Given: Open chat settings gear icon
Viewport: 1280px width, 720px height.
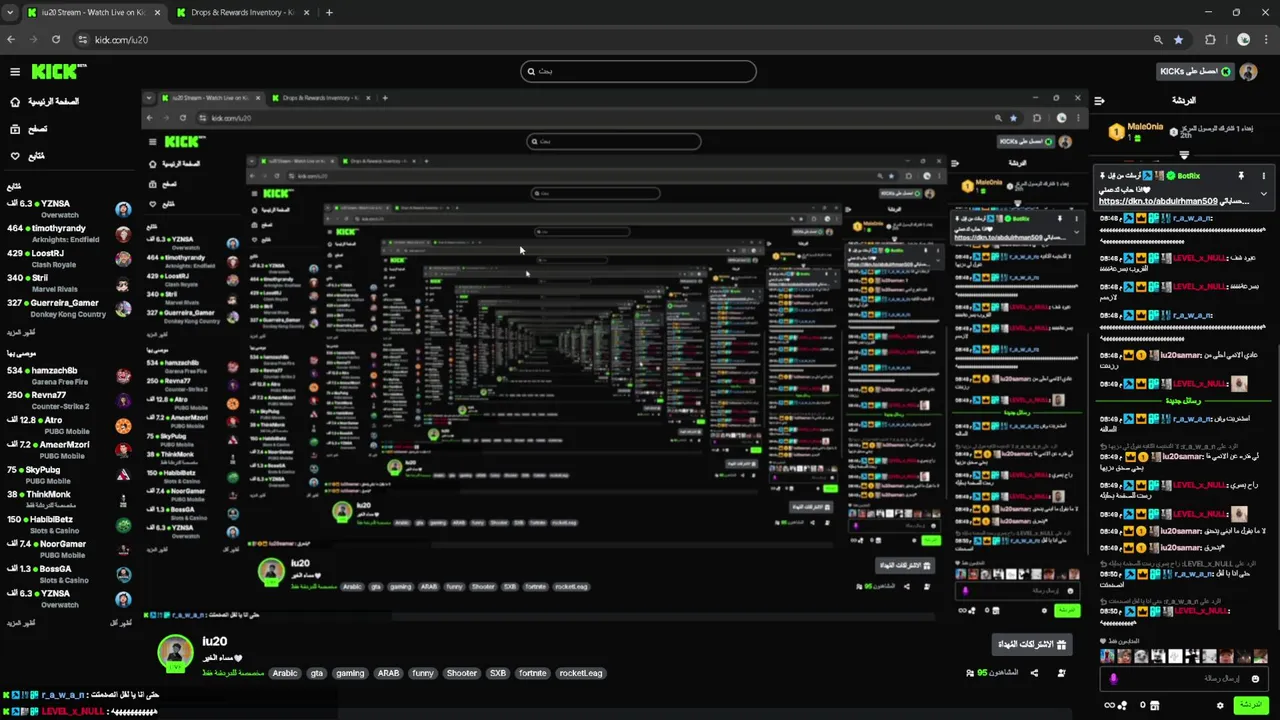Looking at the screenshot, I should (x=1220, y=705).
